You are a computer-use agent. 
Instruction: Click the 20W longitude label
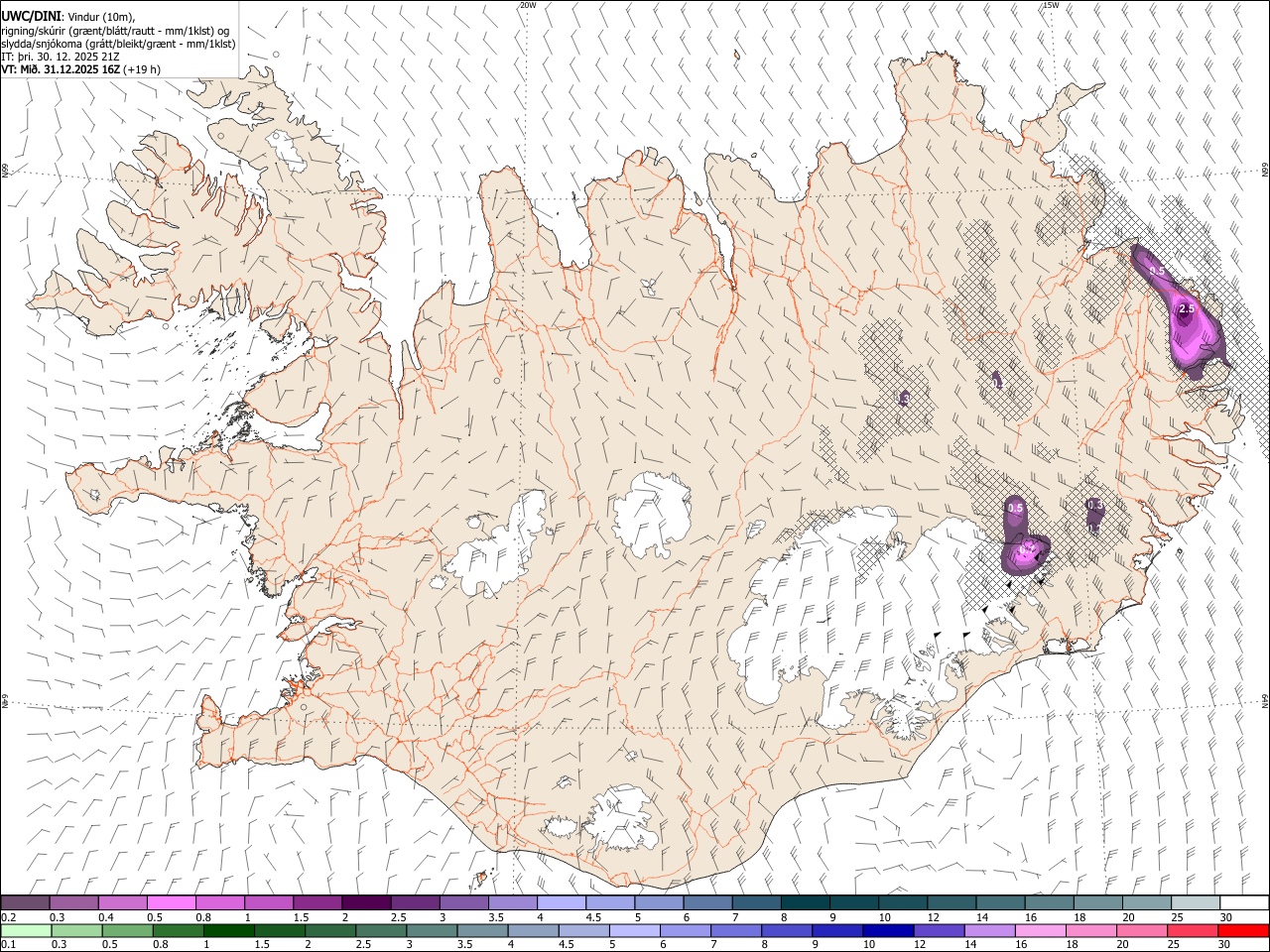(528, 5)
